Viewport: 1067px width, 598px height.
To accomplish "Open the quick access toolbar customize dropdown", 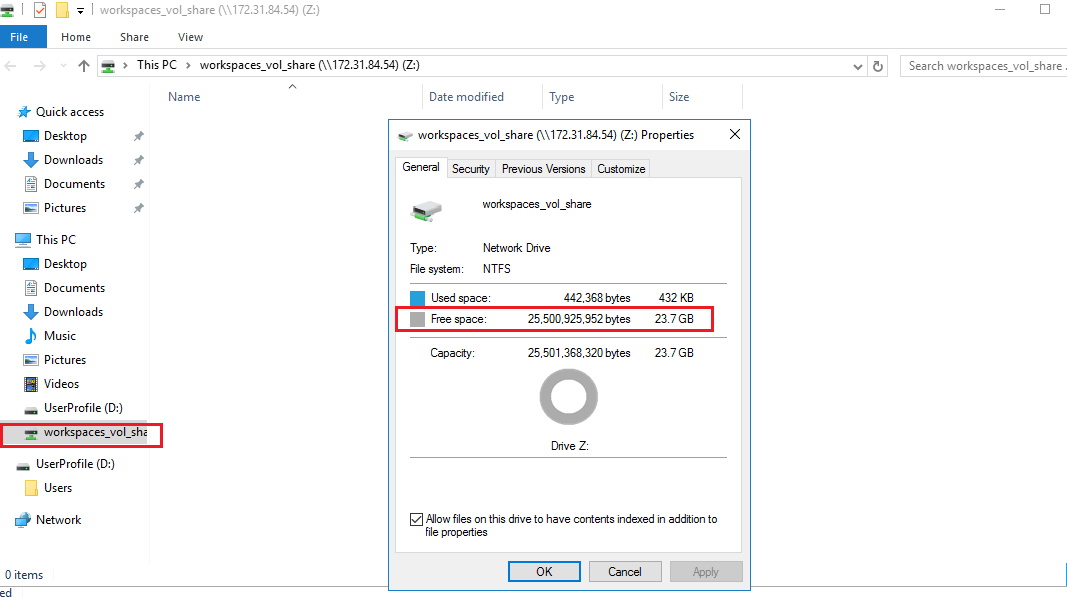I will click(x=80, y=10).
